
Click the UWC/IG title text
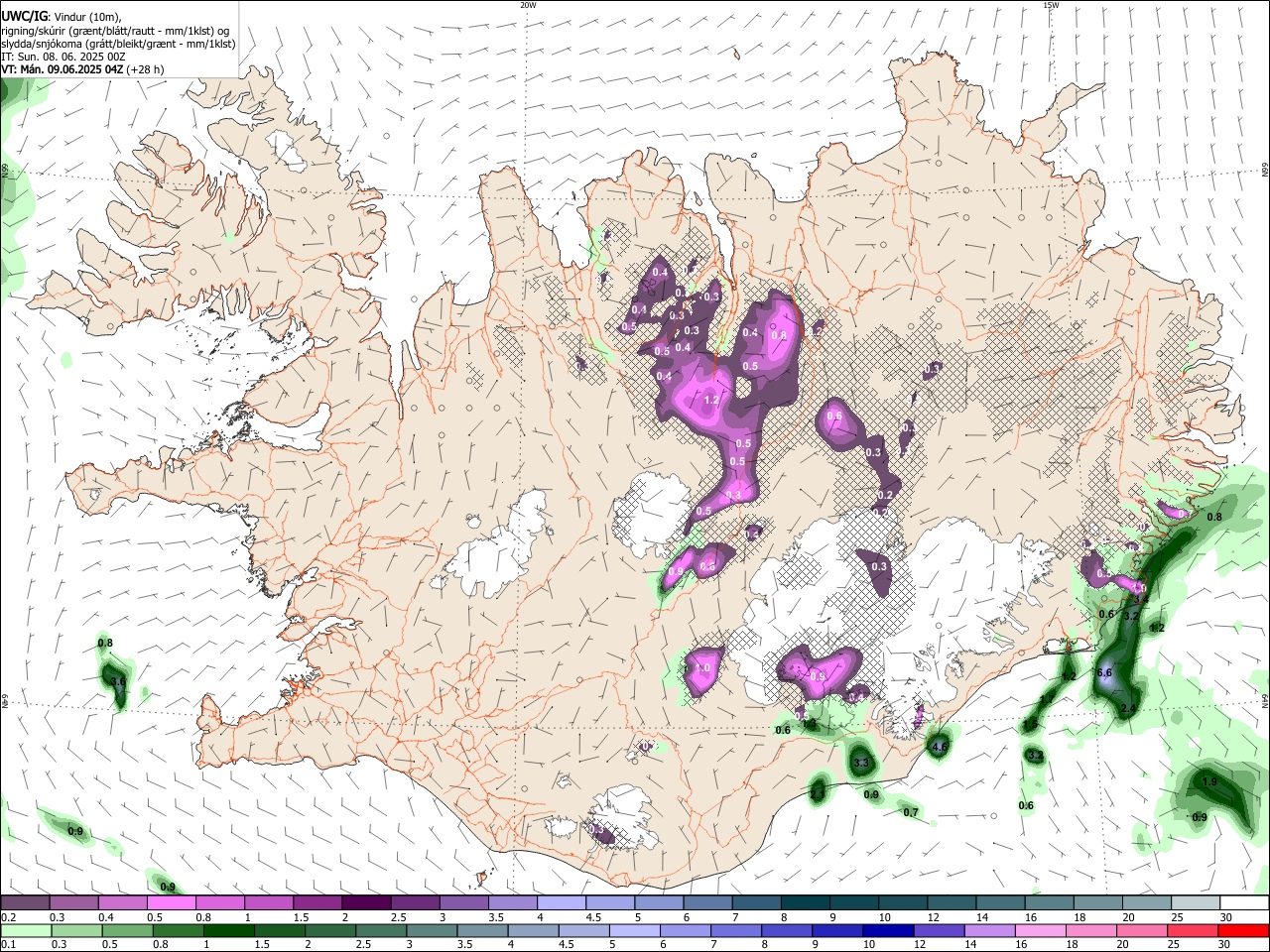[24, 16]
